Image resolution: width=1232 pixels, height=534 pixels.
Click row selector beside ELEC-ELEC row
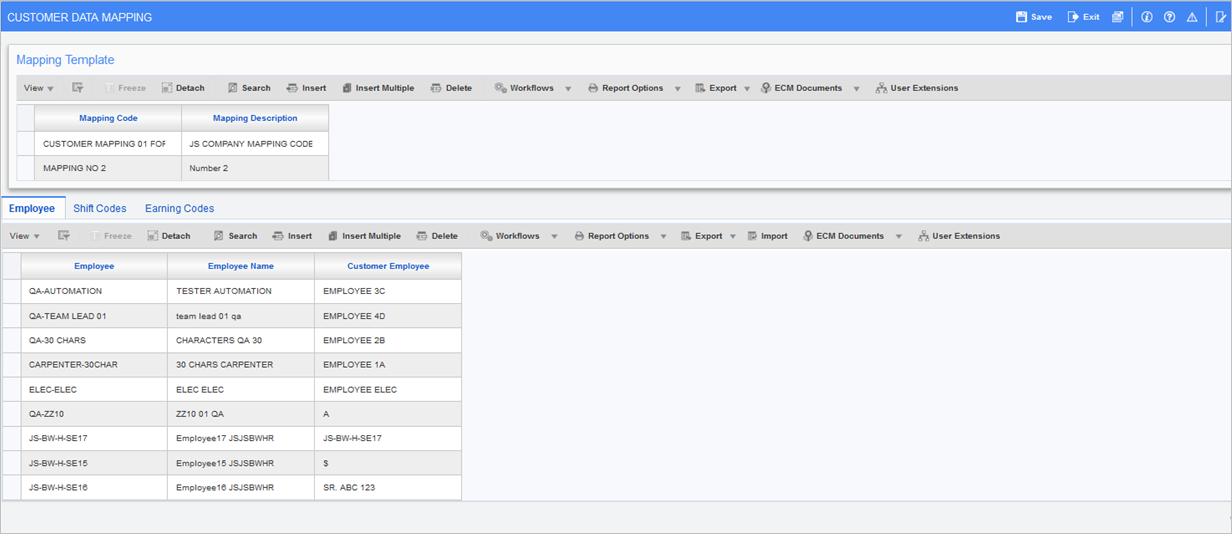click(x=11, y=389)
